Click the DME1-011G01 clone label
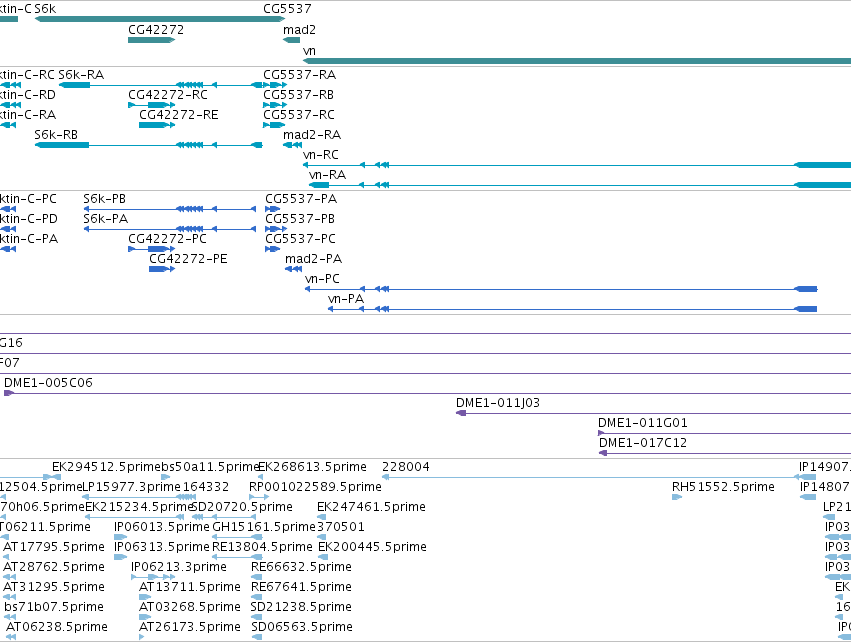Viewport: 851px width, 642px height. (x=643, y=423)
